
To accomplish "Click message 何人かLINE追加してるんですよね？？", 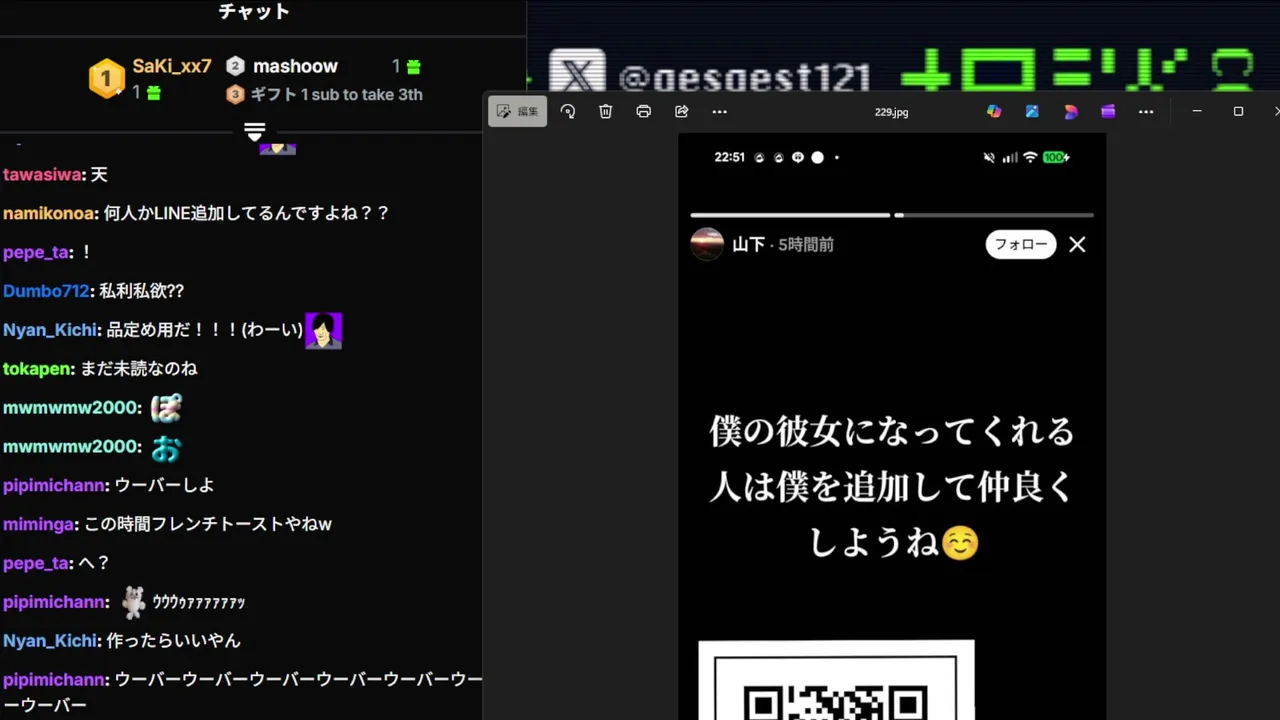I will [246, 213].
